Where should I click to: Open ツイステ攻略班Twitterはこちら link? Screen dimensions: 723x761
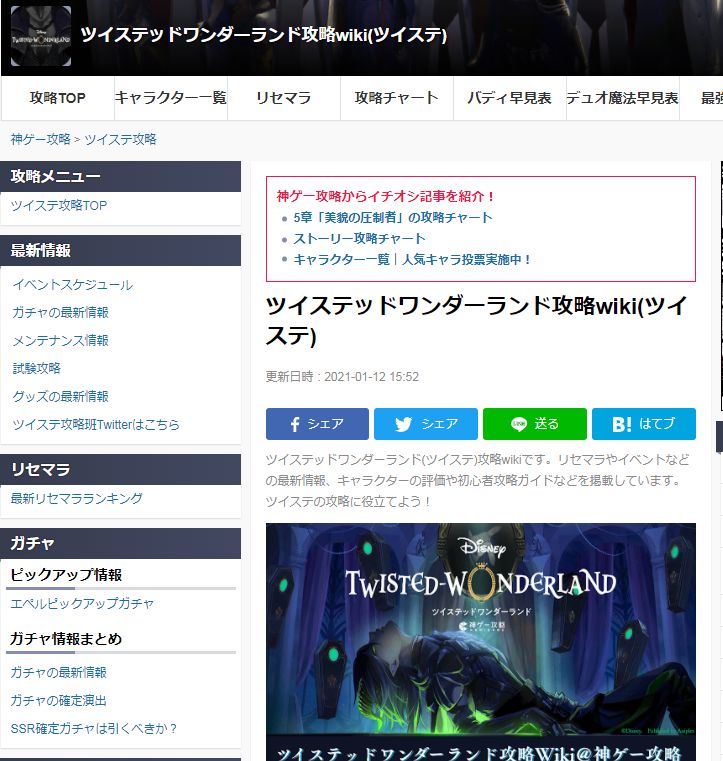click(x=96, y=425)
